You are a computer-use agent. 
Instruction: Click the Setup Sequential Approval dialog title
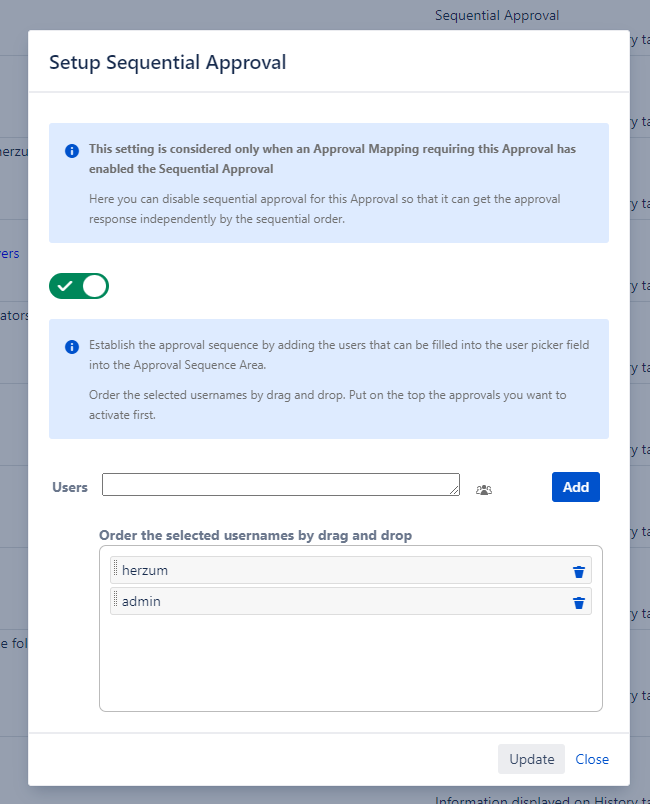[x=168, y=62]
